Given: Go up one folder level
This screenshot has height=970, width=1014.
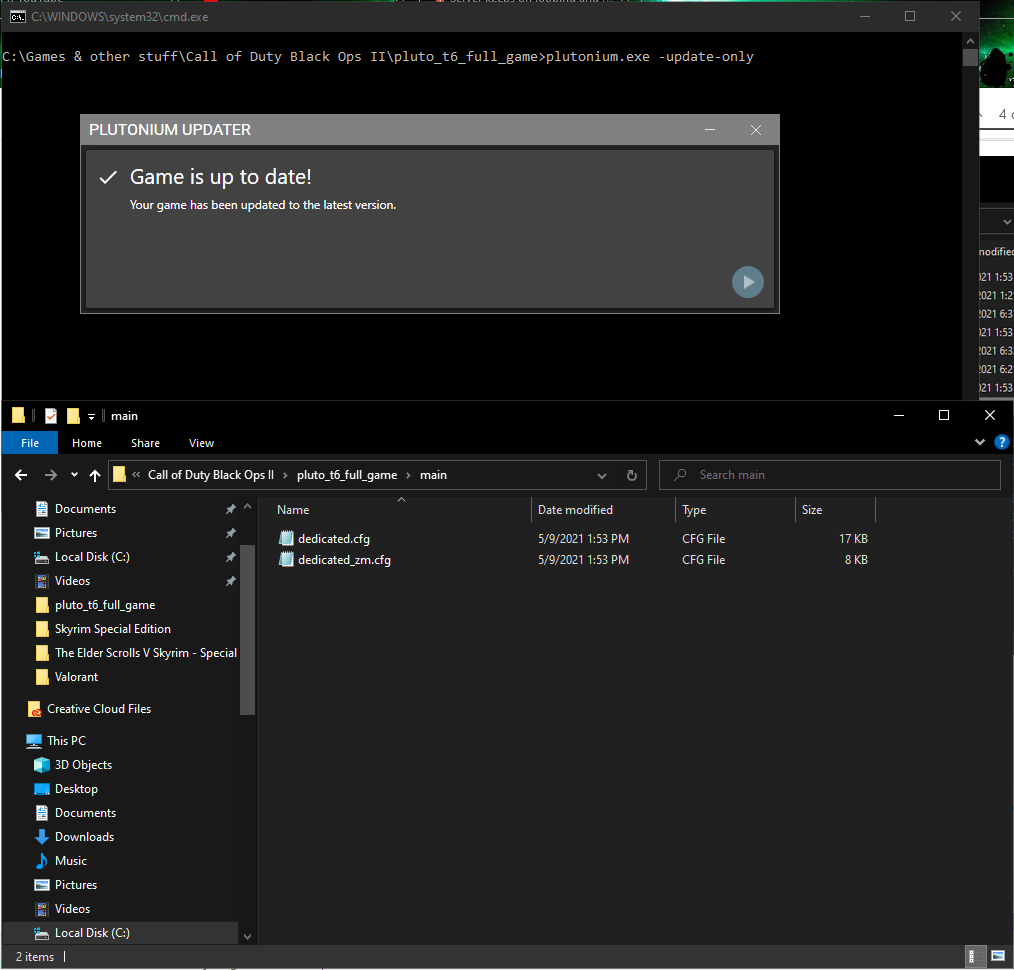Looking at the screenshot, I should 95,475.
